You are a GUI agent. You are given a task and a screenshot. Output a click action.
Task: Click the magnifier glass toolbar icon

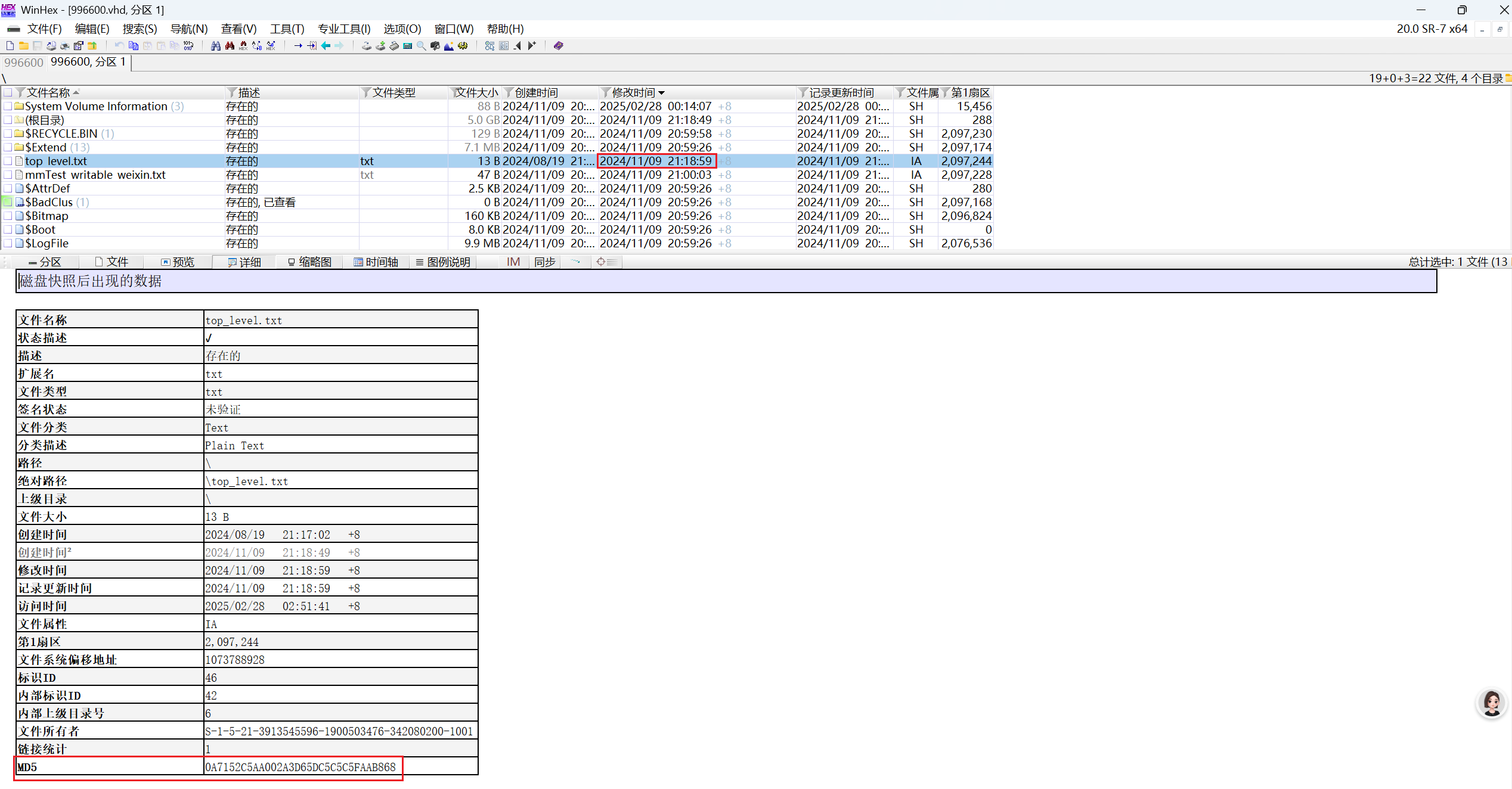tap(422, 46)
